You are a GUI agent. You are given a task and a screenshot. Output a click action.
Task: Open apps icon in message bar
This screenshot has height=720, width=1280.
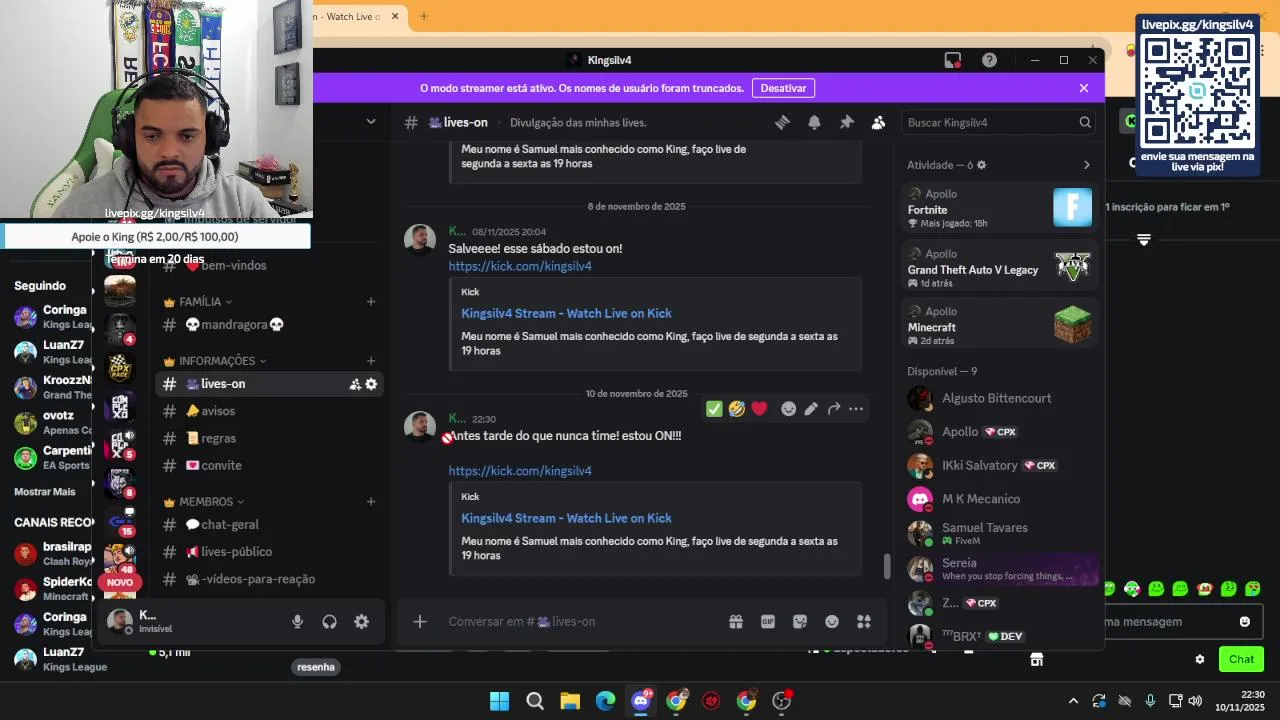pyautogui.click(x=864, y=622)
